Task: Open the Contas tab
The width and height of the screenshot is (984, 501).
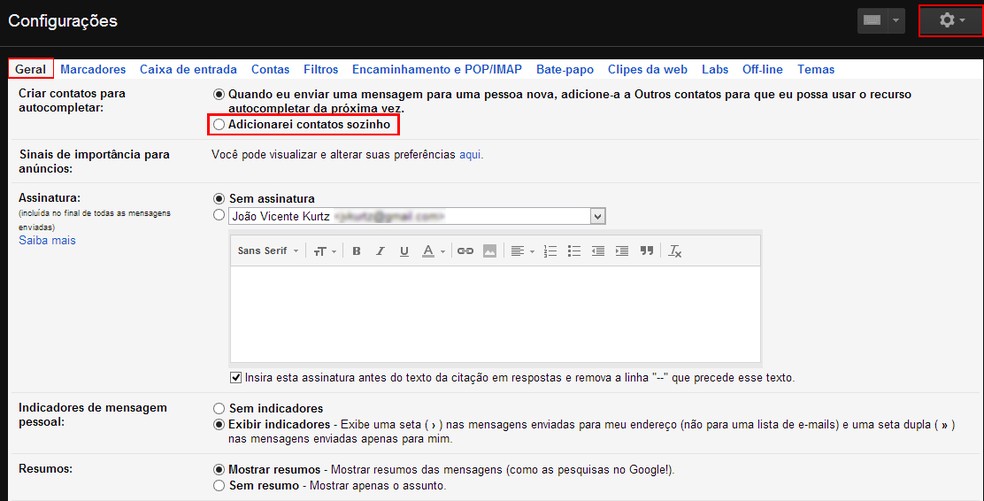Action: (270, 70)
